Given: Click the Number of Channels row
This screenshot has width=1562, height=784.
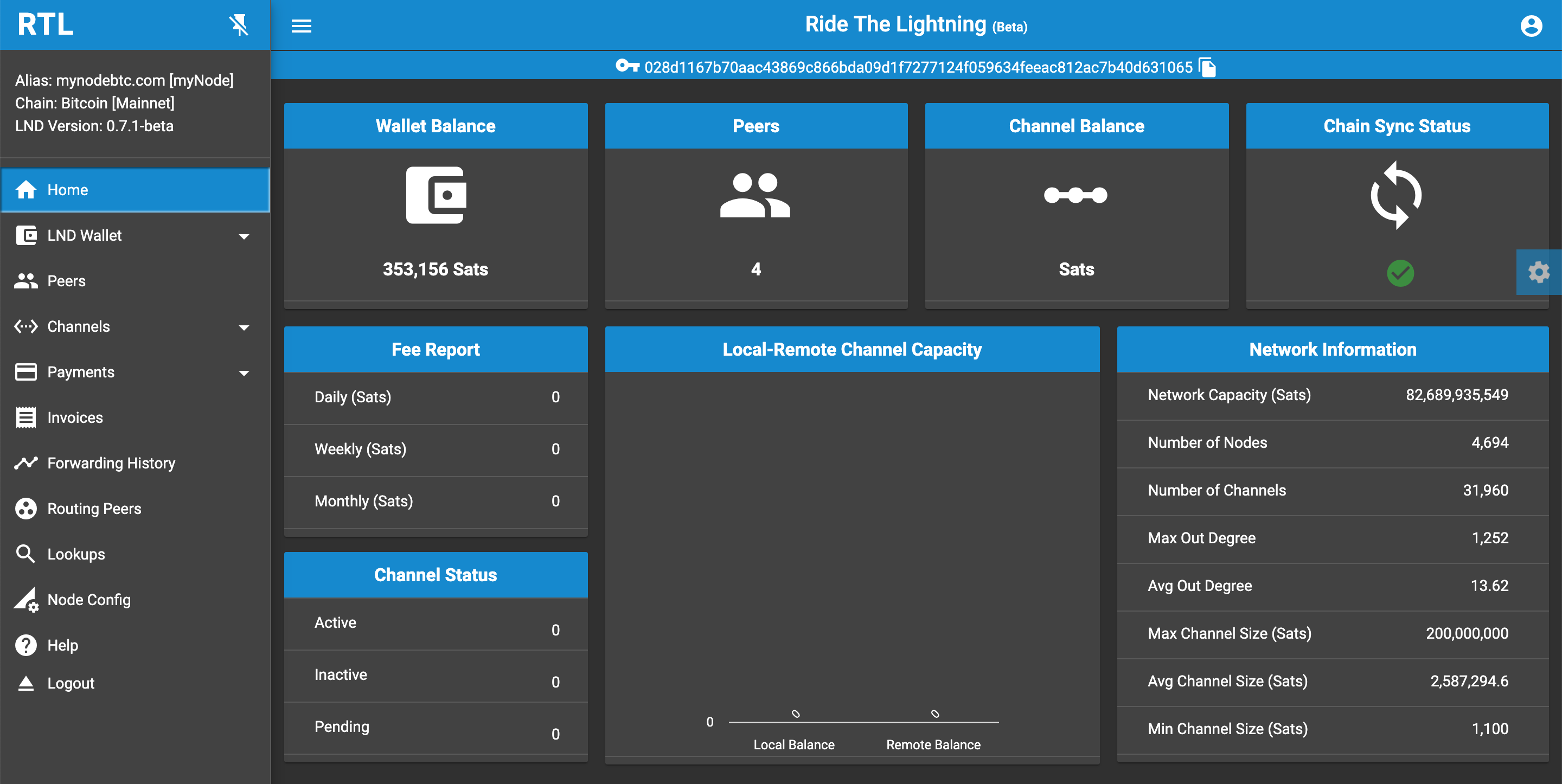Looking at the screenshot, I should 1332,491.
